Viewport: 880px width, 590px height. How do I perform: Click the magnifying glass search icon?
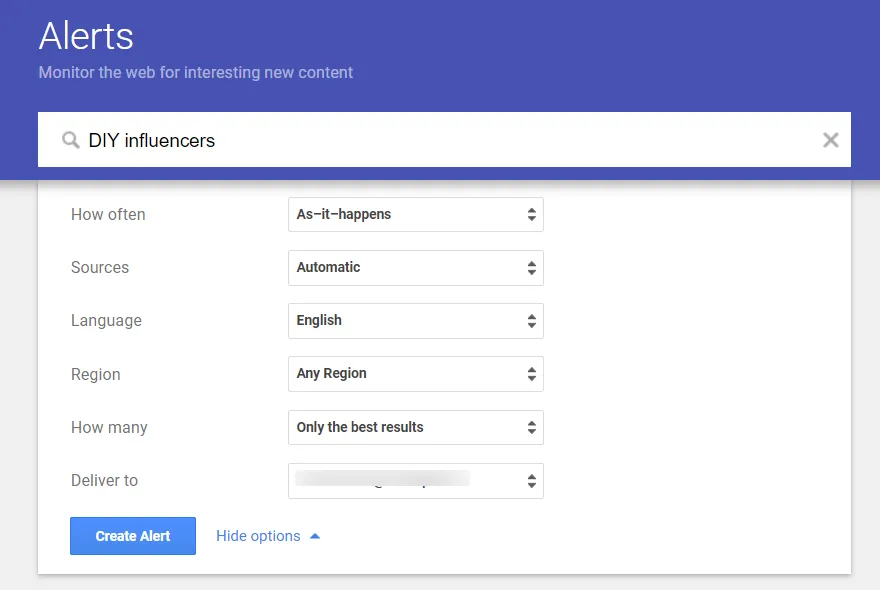(70, 140)
